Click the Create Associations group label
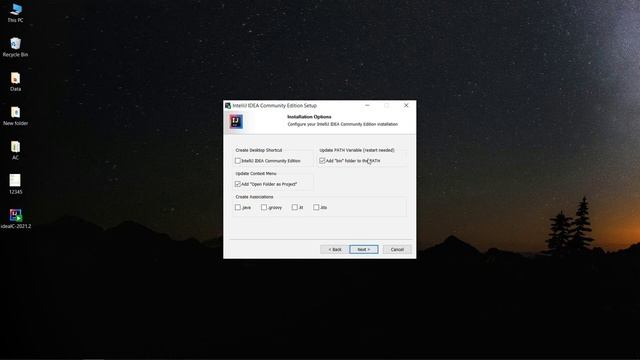 click(x=254, y=197)
